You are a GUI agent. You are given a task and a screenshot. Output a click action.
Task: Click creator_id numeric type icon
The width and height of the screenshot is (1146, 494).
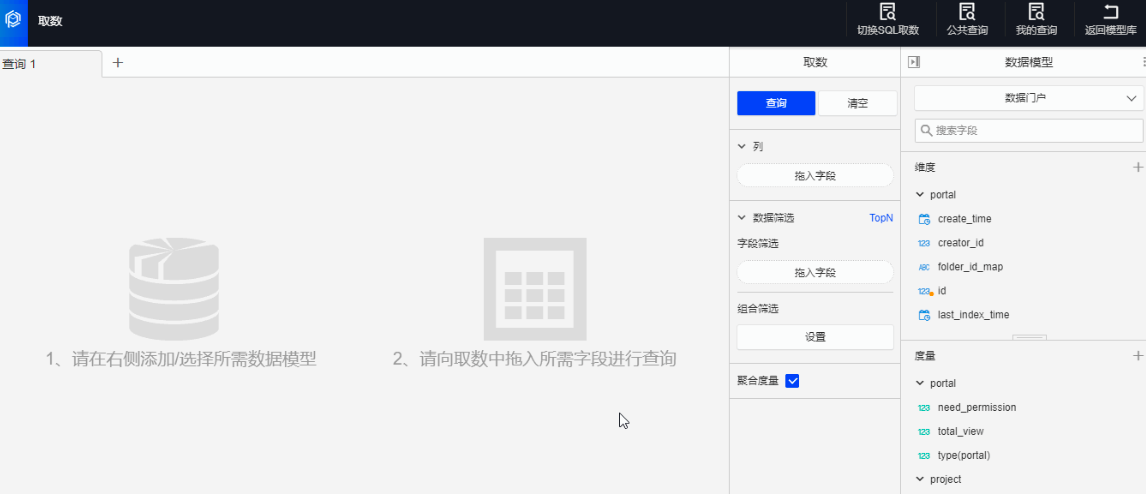(924, 243)
